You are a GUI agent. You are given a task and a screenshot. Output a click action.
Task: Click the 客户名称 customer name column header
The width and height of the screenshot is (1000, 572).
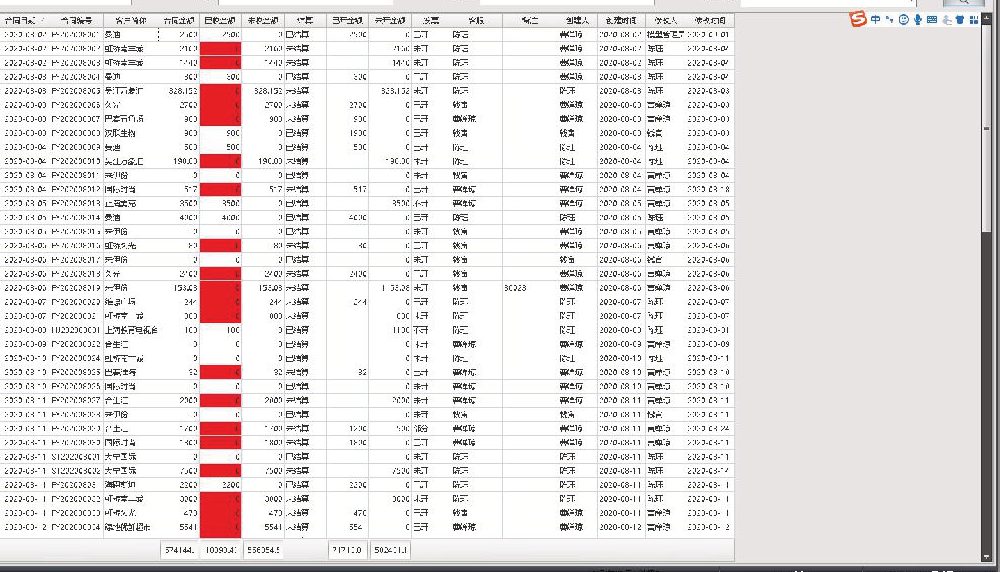pos(131,20)
